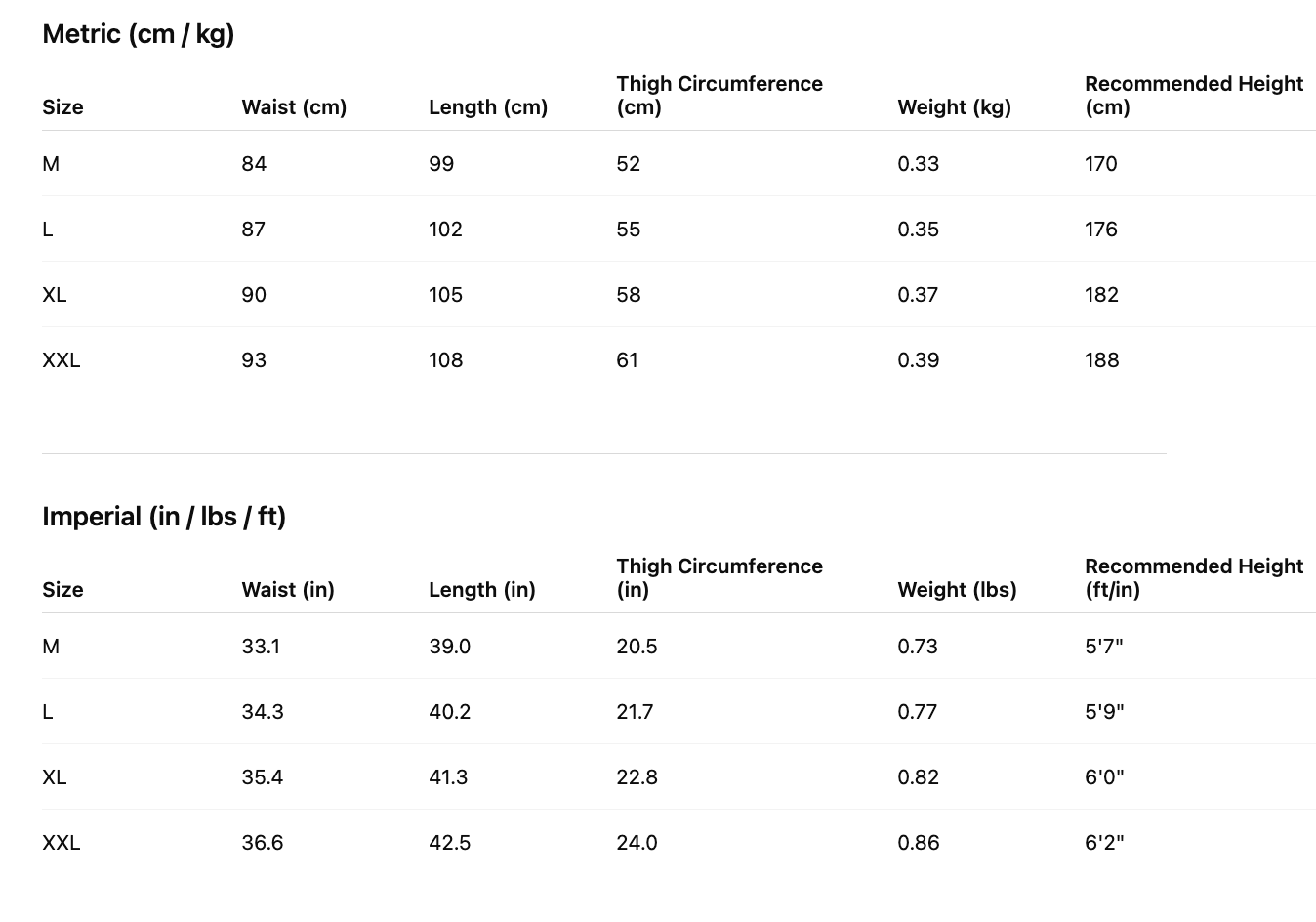Click the 24.0 thigh circumference cell
The width and height of the screenshot is (1316, 922).
coord(637,843)
